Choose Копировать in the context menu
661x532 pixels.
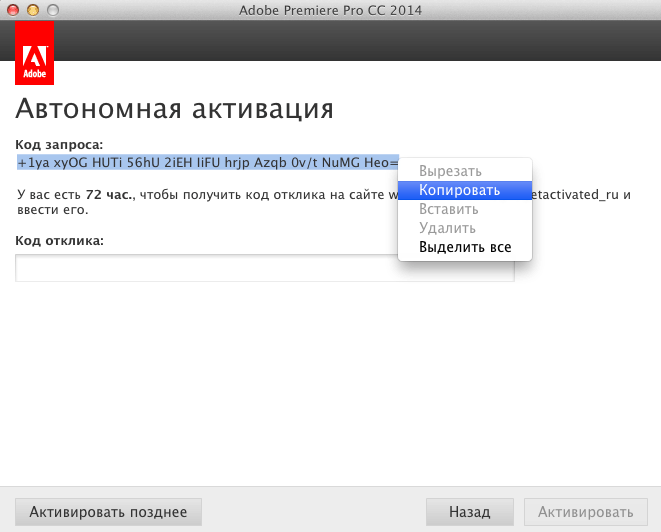pos(465,190)
